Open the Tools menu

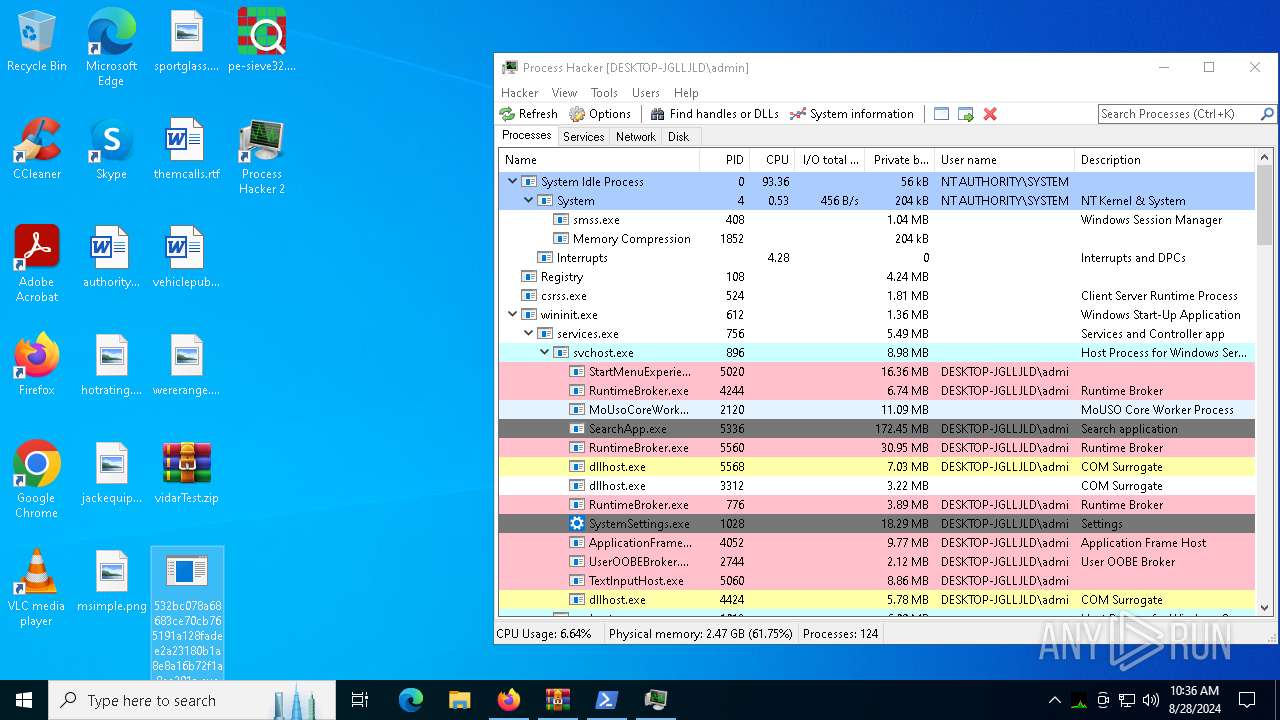tap(604, 92)
